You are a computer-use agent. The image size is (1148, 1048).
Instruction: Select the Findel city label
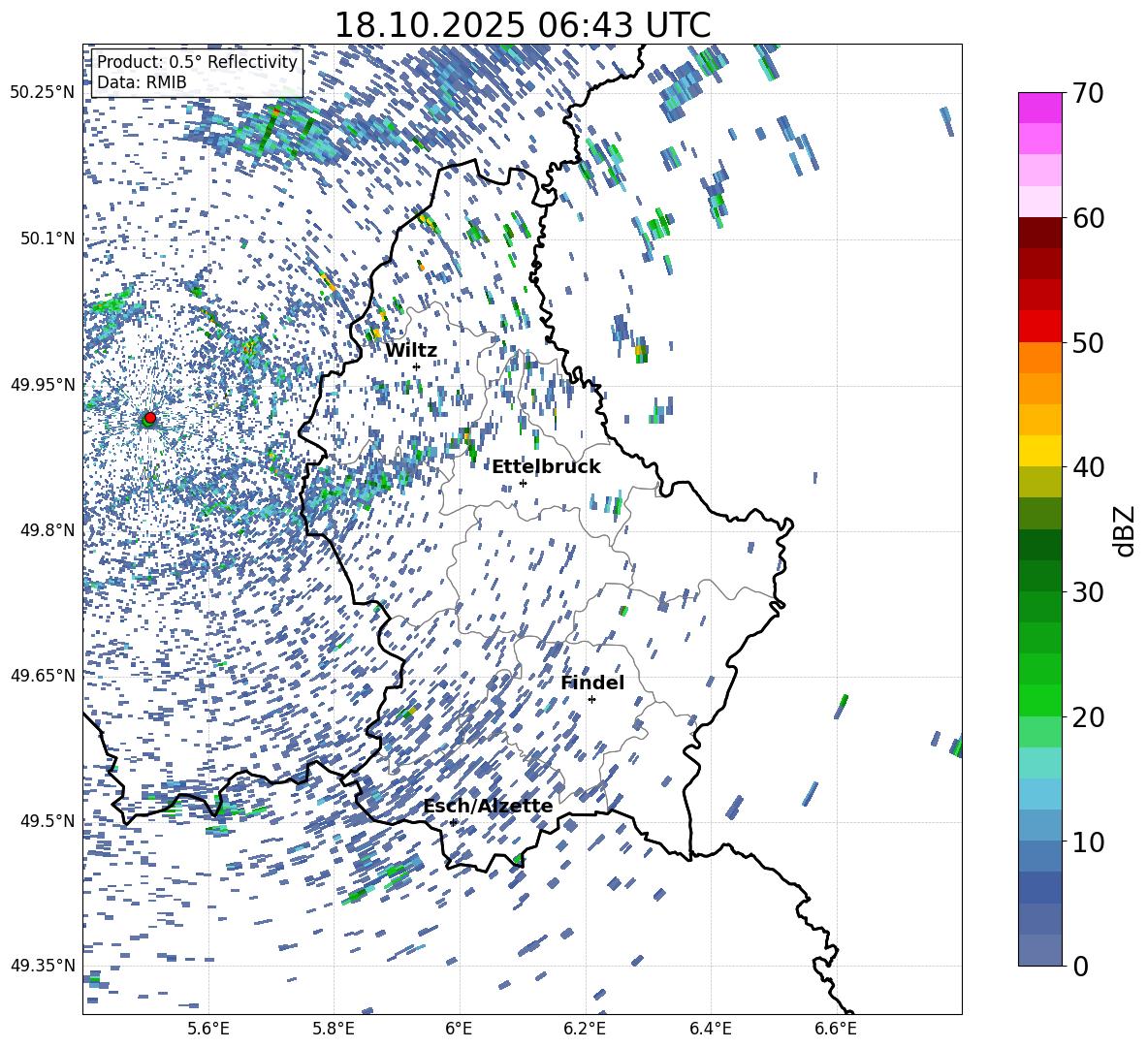(592, 683)
